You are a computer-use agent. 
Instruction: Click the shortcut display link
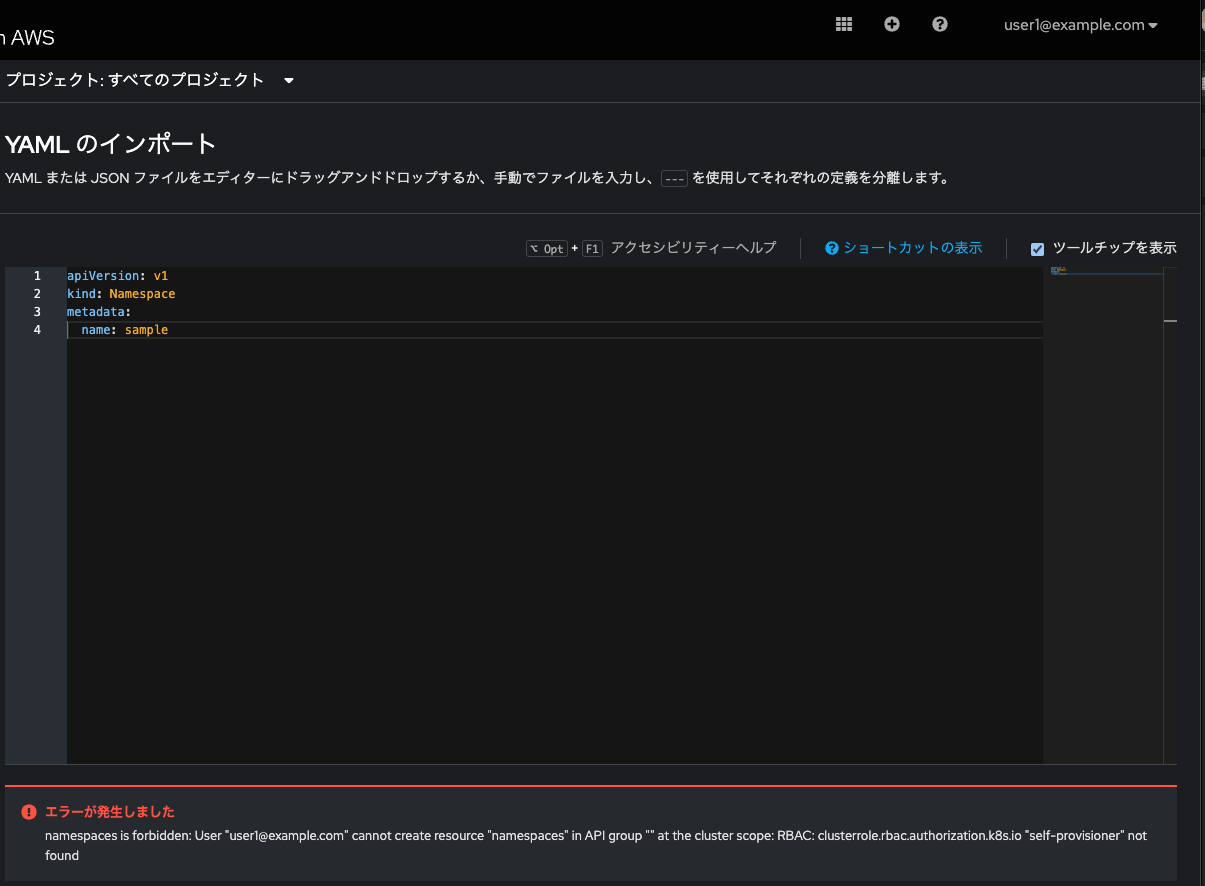click(x=912, y=248)
